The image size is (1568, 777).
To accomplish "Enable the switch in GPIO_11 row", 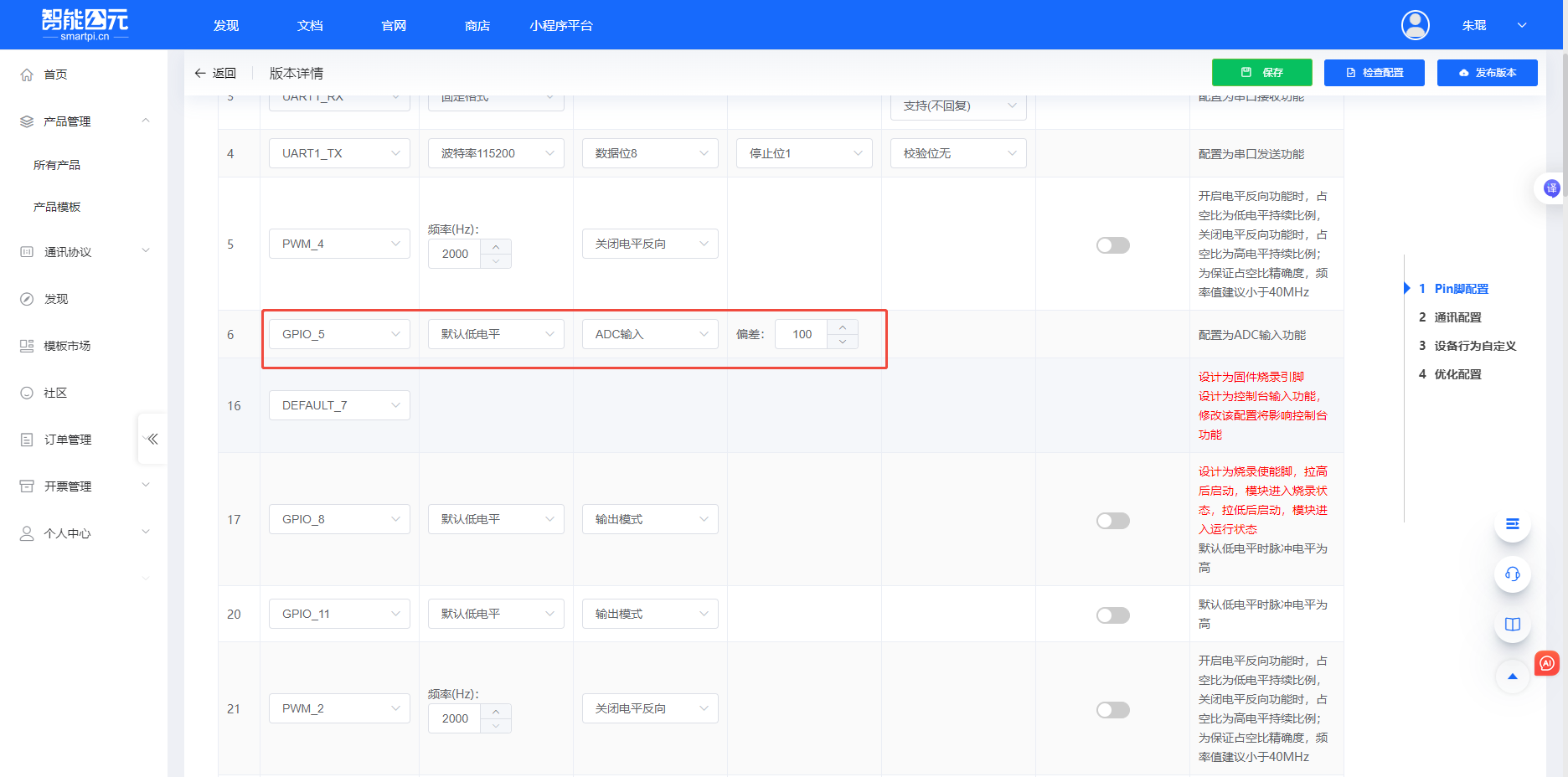I will pyautogui.click(x=1112, y=614).
